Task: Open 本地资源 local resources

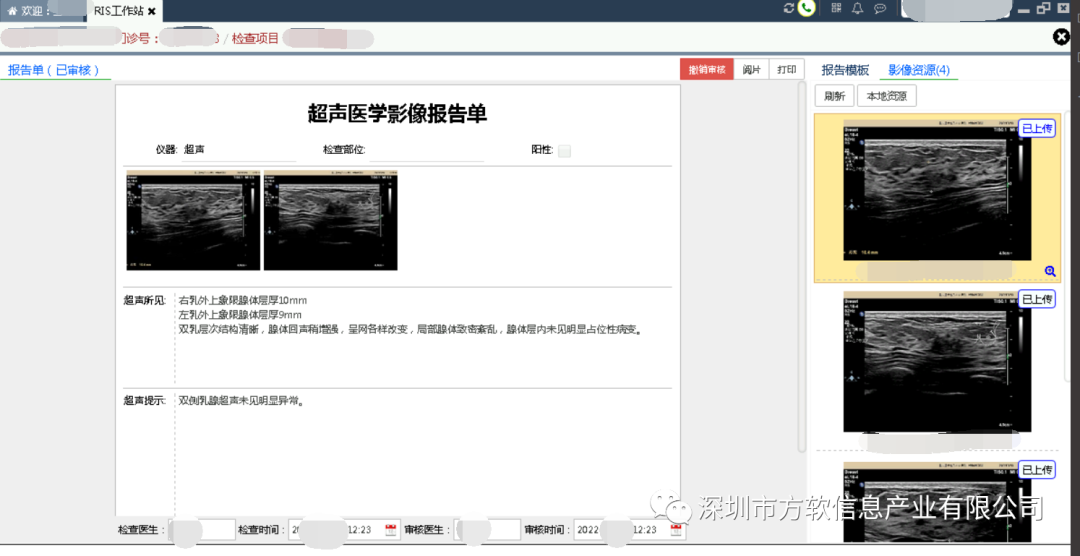Action: click(886, 97)
